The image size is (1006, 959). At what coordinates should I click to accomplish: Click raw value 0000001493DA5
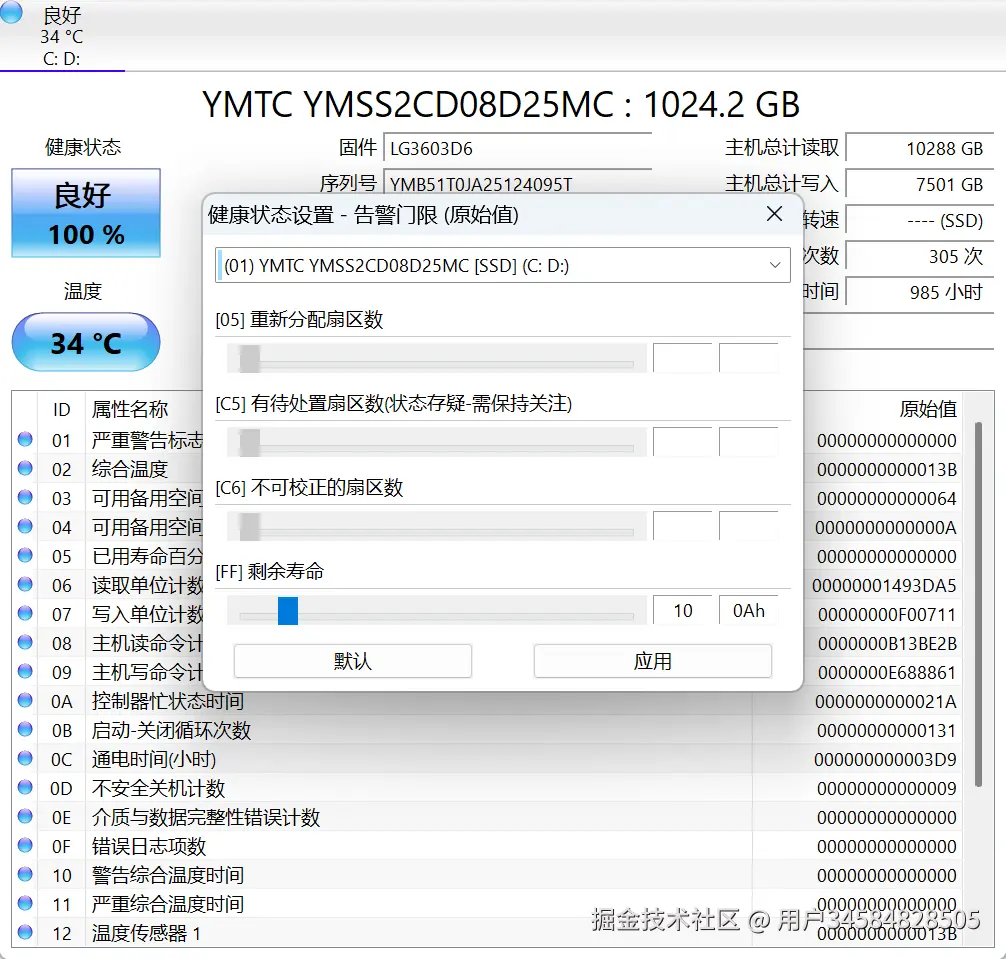click(x=884, y=585)
